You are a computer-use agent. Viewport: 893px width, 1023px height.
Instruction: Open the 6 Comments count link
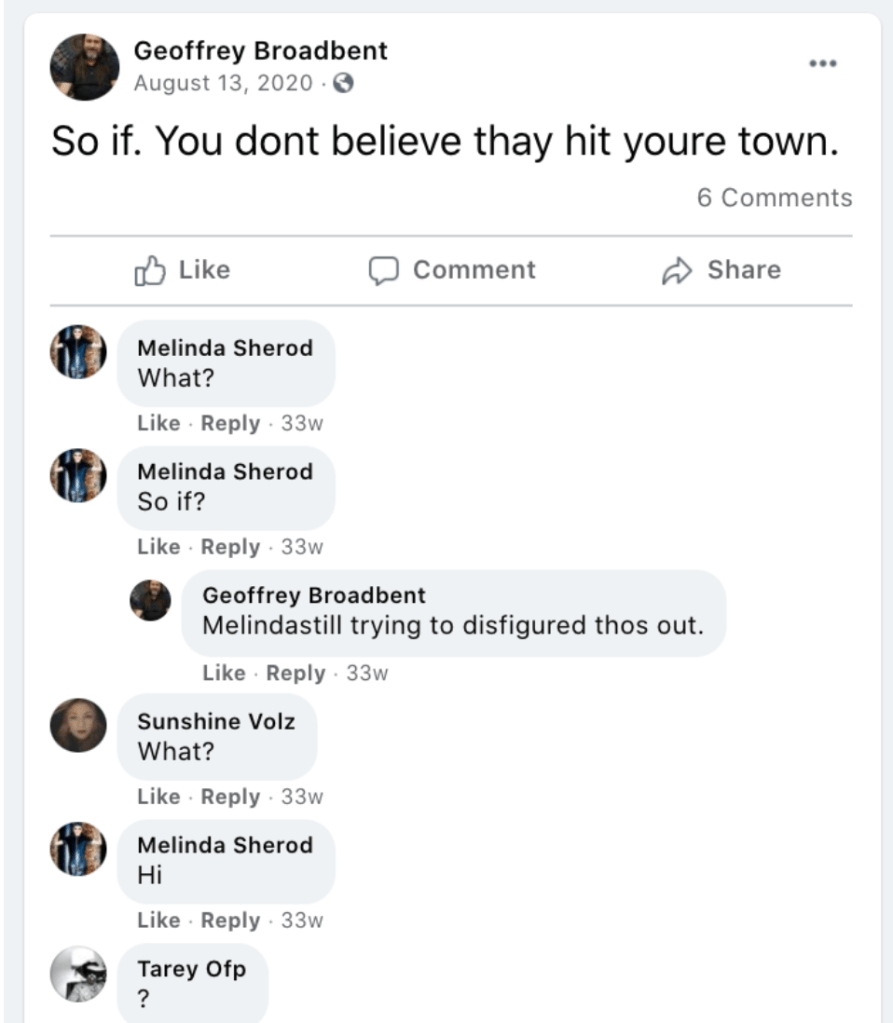click(x=774, y=198)
